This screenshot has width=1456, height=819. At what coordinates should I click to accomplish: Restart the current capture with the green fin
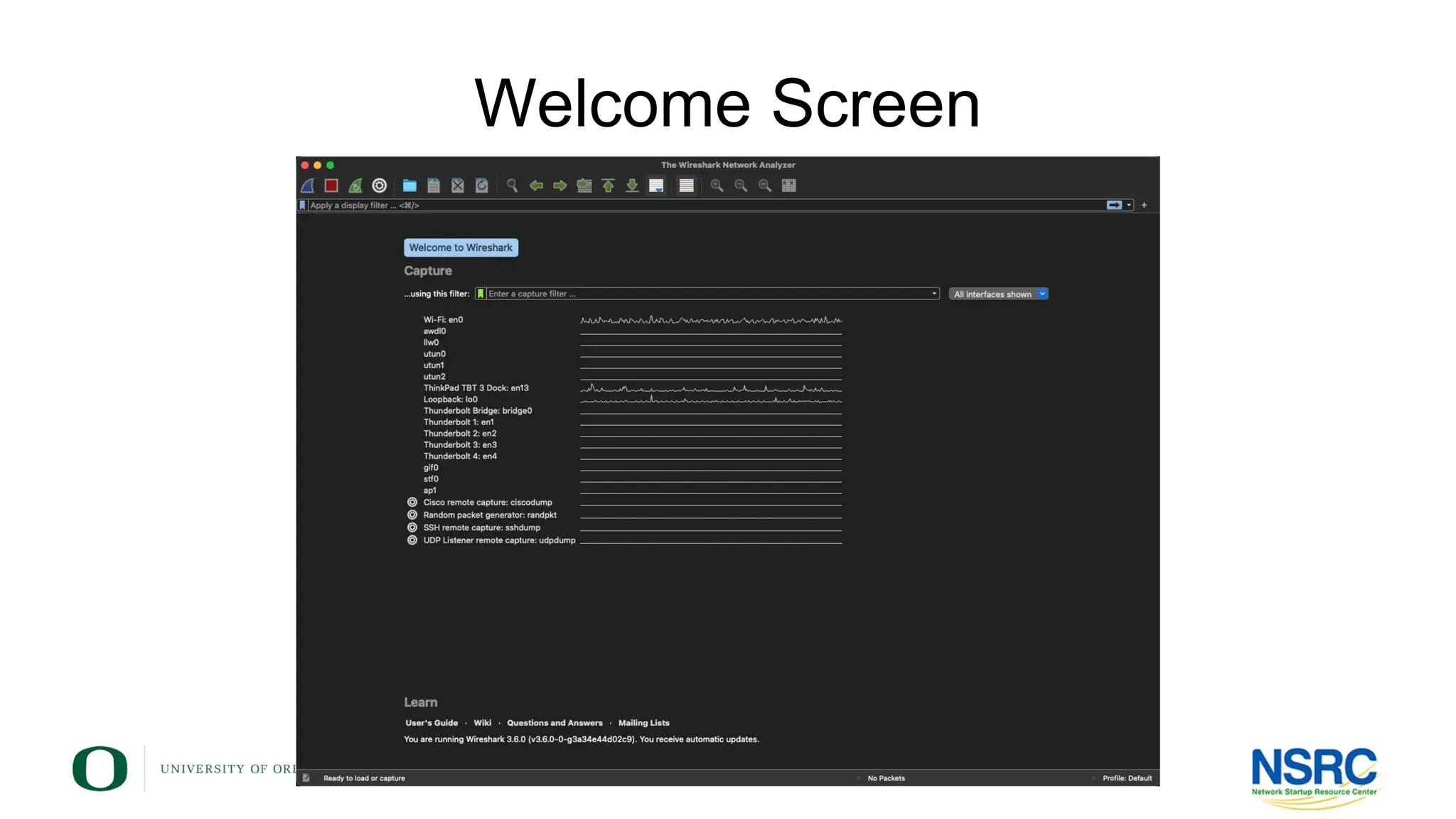355,186
